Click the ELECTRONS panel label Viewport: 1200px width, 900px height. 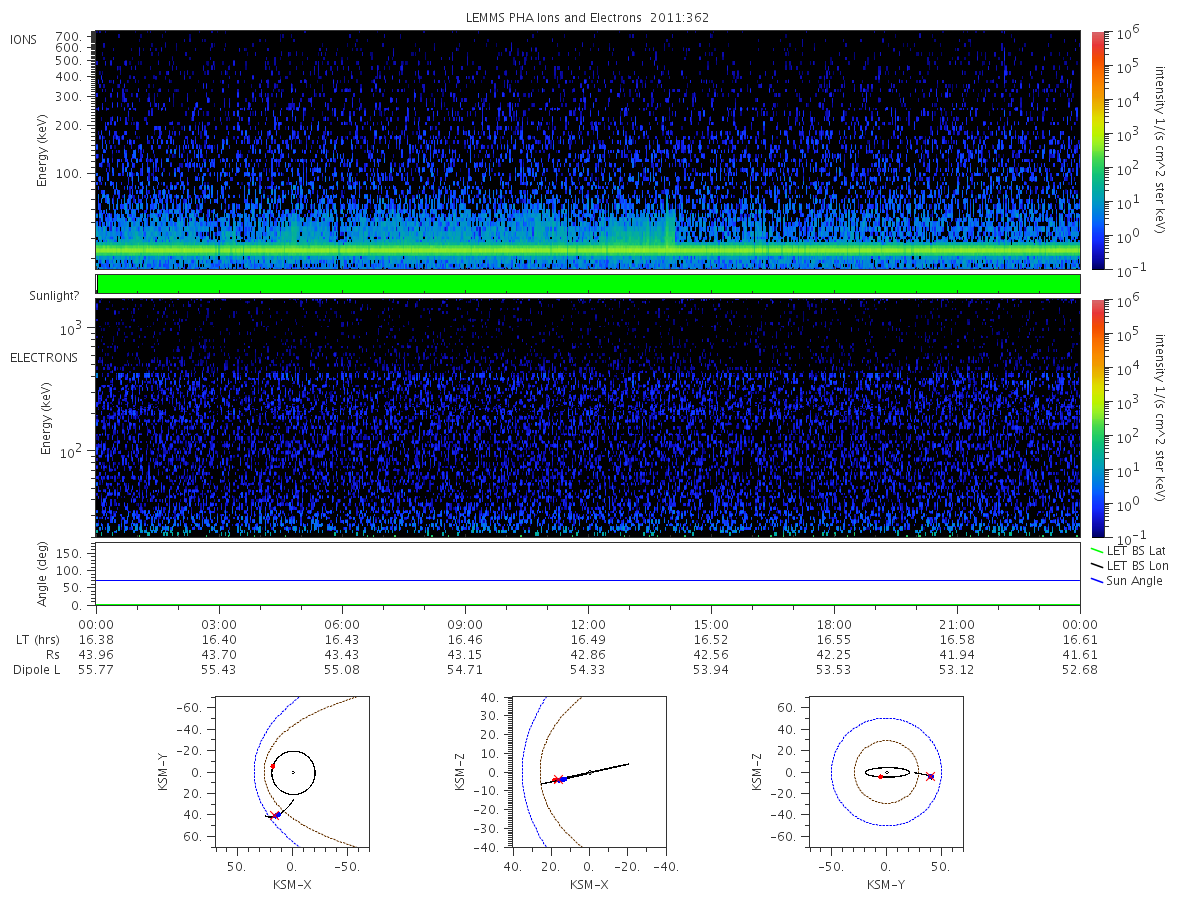tap(43, 357)
